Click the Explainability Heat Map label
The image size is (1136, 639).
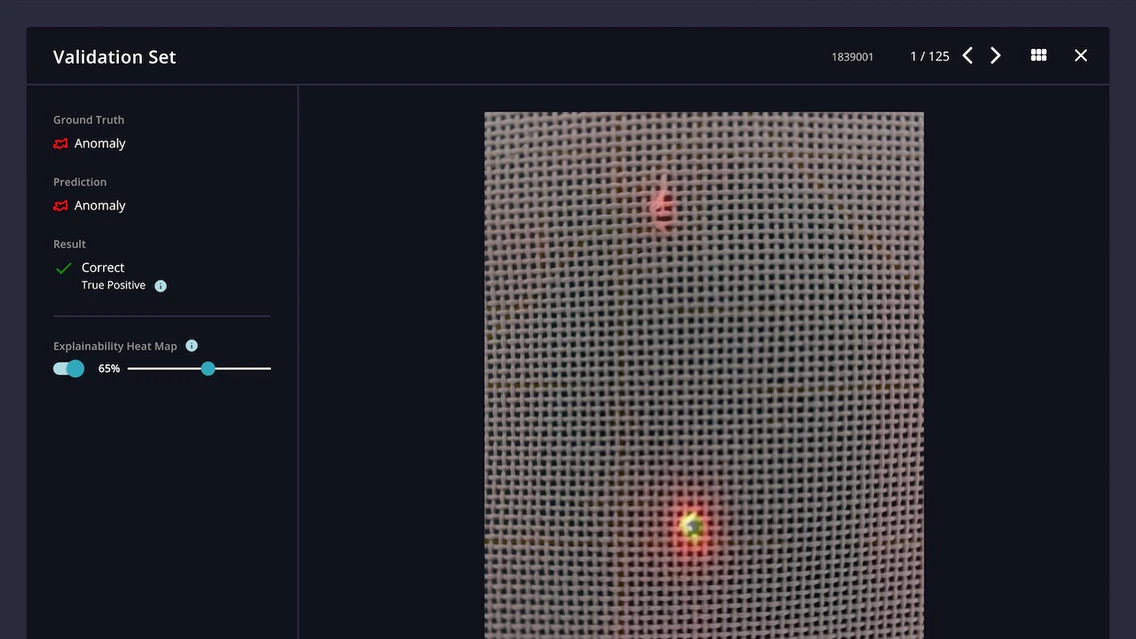pos(115,346)
